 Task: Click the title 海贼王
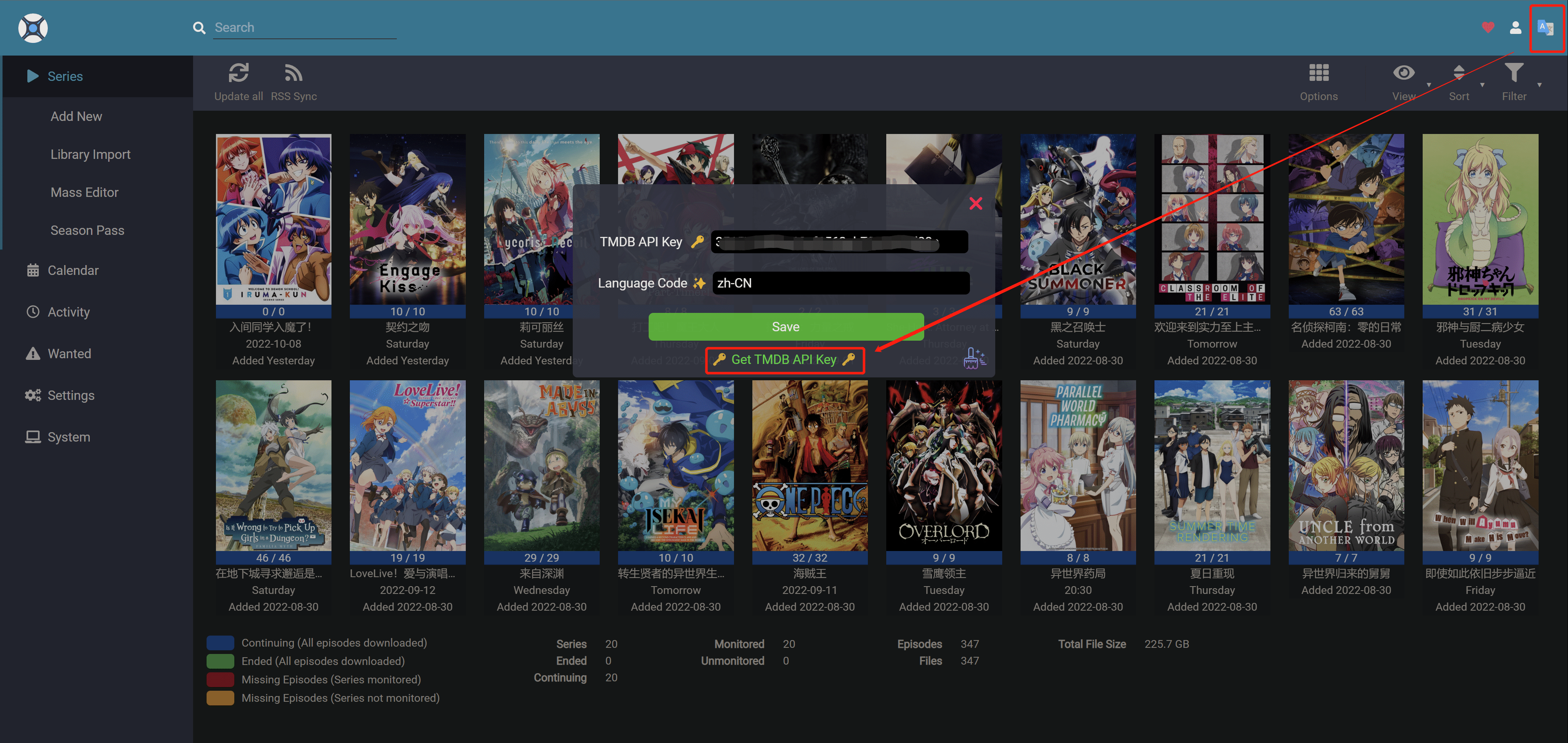click(x=810, y=574)
